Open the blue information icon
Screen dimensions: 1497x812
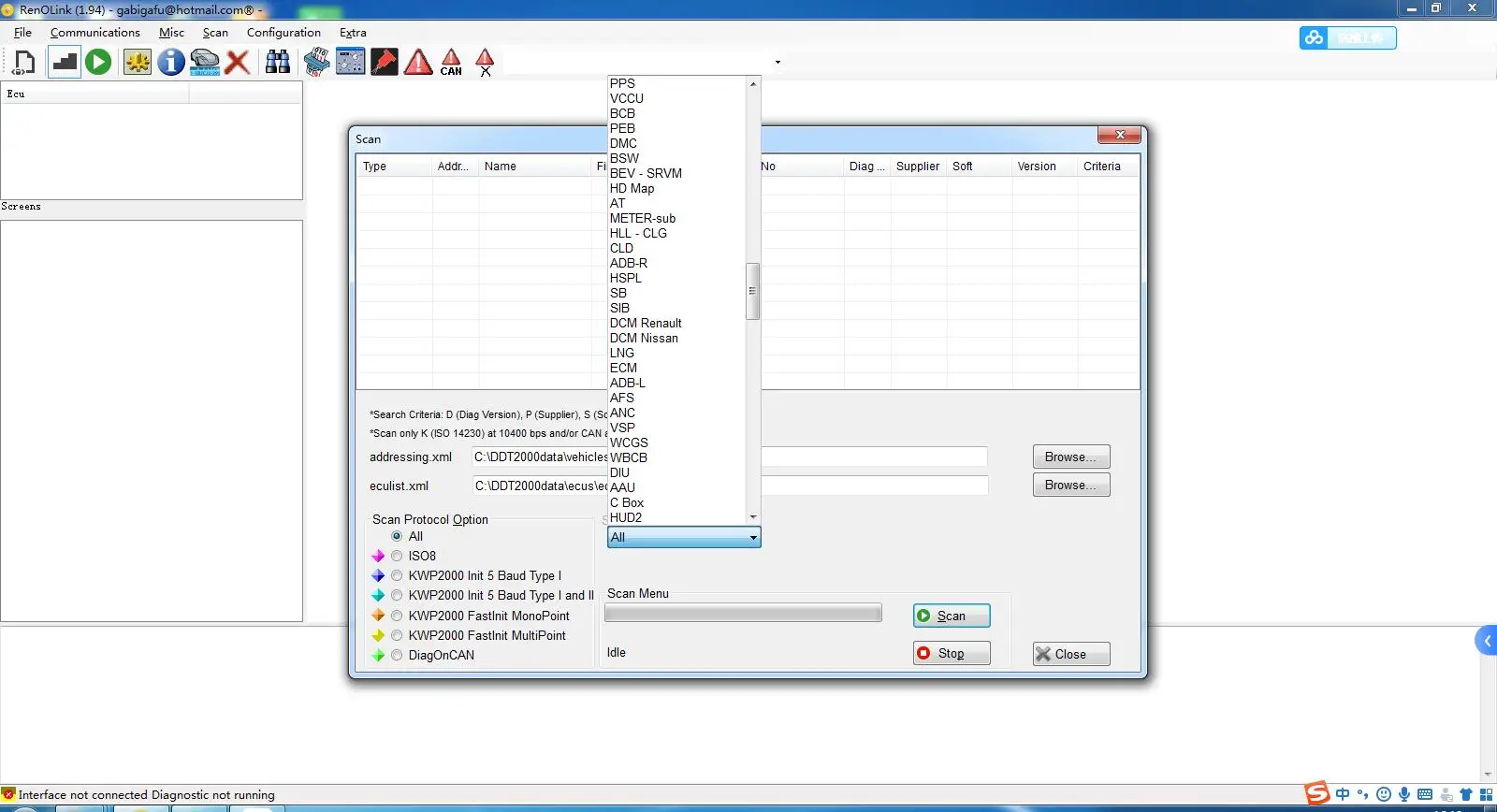point(171,63)
